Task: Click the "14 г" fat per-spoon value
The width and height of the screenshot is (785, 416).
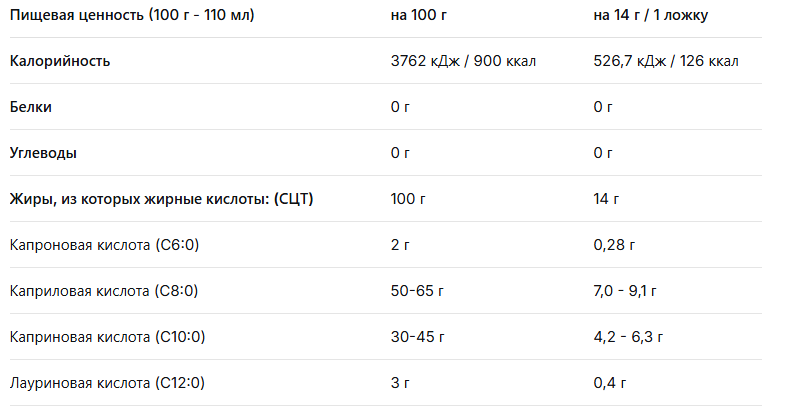Action: click(606, 199)
